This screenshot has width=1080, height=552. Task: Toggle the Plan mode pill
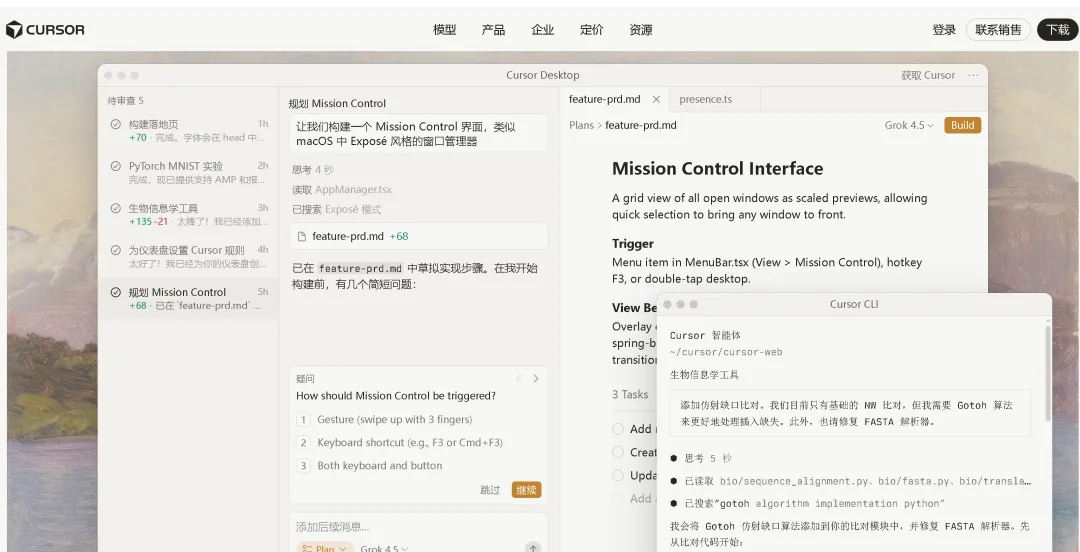click(325, 549)
